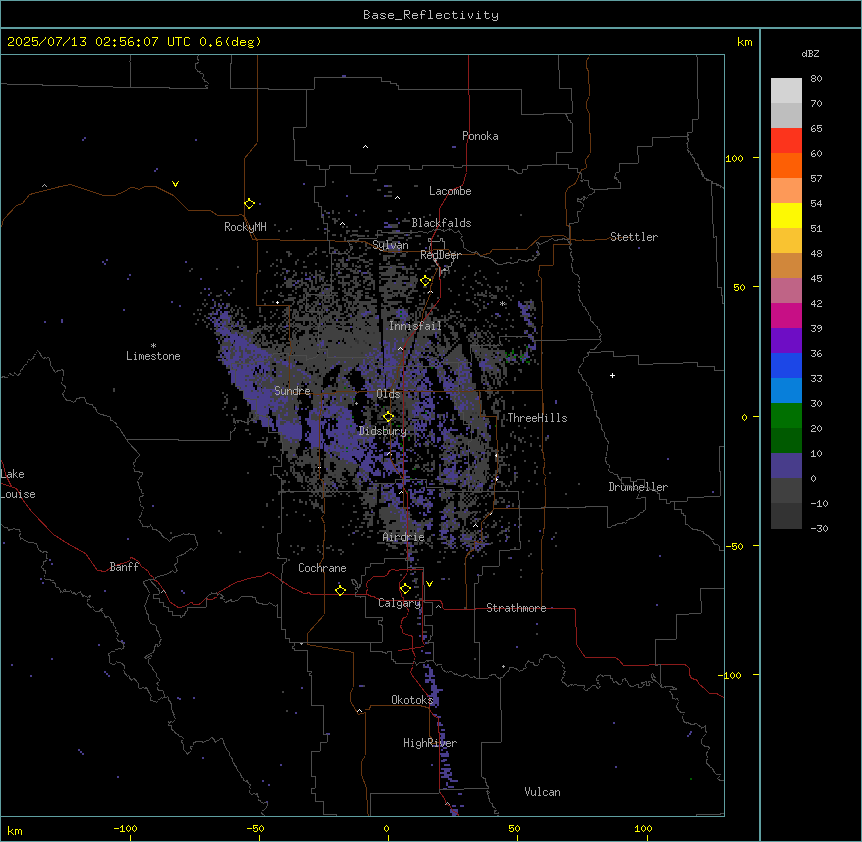
Task: Click the 0 tick on the right vertical axis
Action: 744,418
